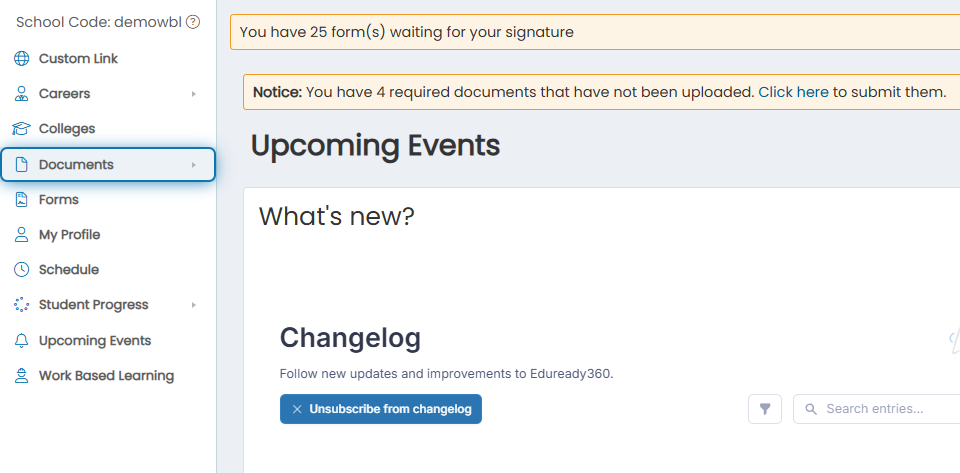
Task: Open the changelog filter funnel button
Action: [765, 409]
